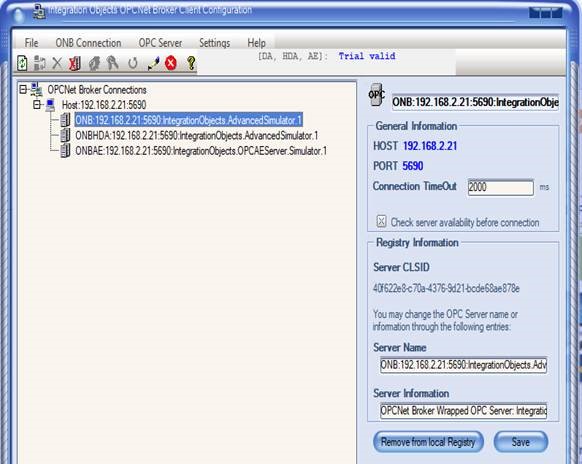Select Host:192.168.2.21:5690 tree label
The height and width of the screenshot is (464, 582).
(x=104, y=105)
